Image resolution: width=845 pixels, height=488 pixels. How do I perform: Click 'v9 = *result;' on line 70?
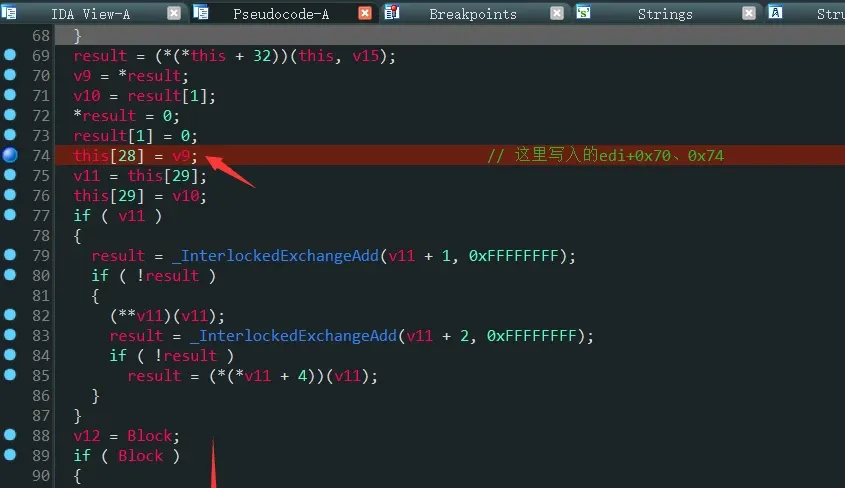click(x=131, y=76)
